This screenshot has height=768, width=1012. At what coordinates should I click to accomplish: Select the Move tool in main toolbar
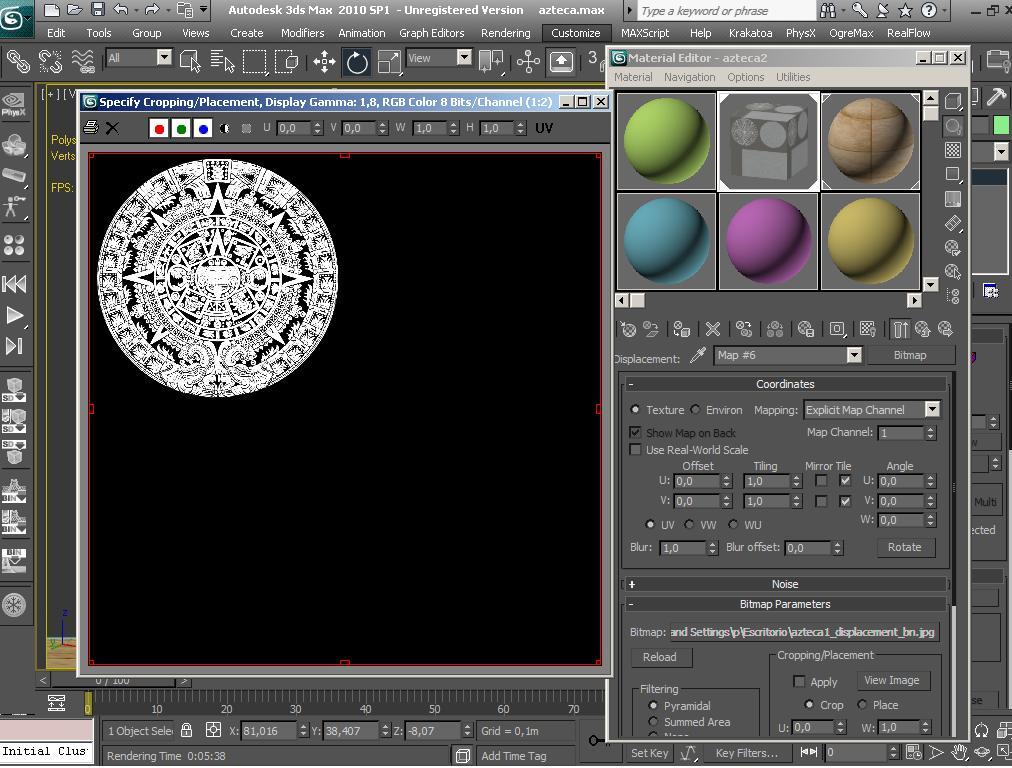[324, 63]
